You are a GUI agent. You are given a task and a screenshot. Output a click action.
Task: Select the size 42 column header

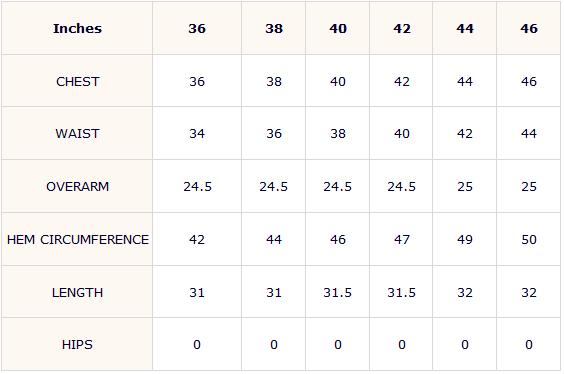(401, 28)
